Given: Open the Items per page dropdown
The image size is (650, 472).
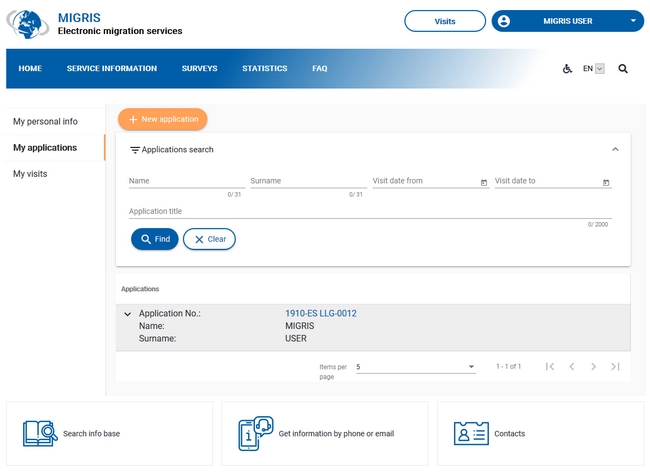Looking at the screenshot, I should click(x=415, y=367).
